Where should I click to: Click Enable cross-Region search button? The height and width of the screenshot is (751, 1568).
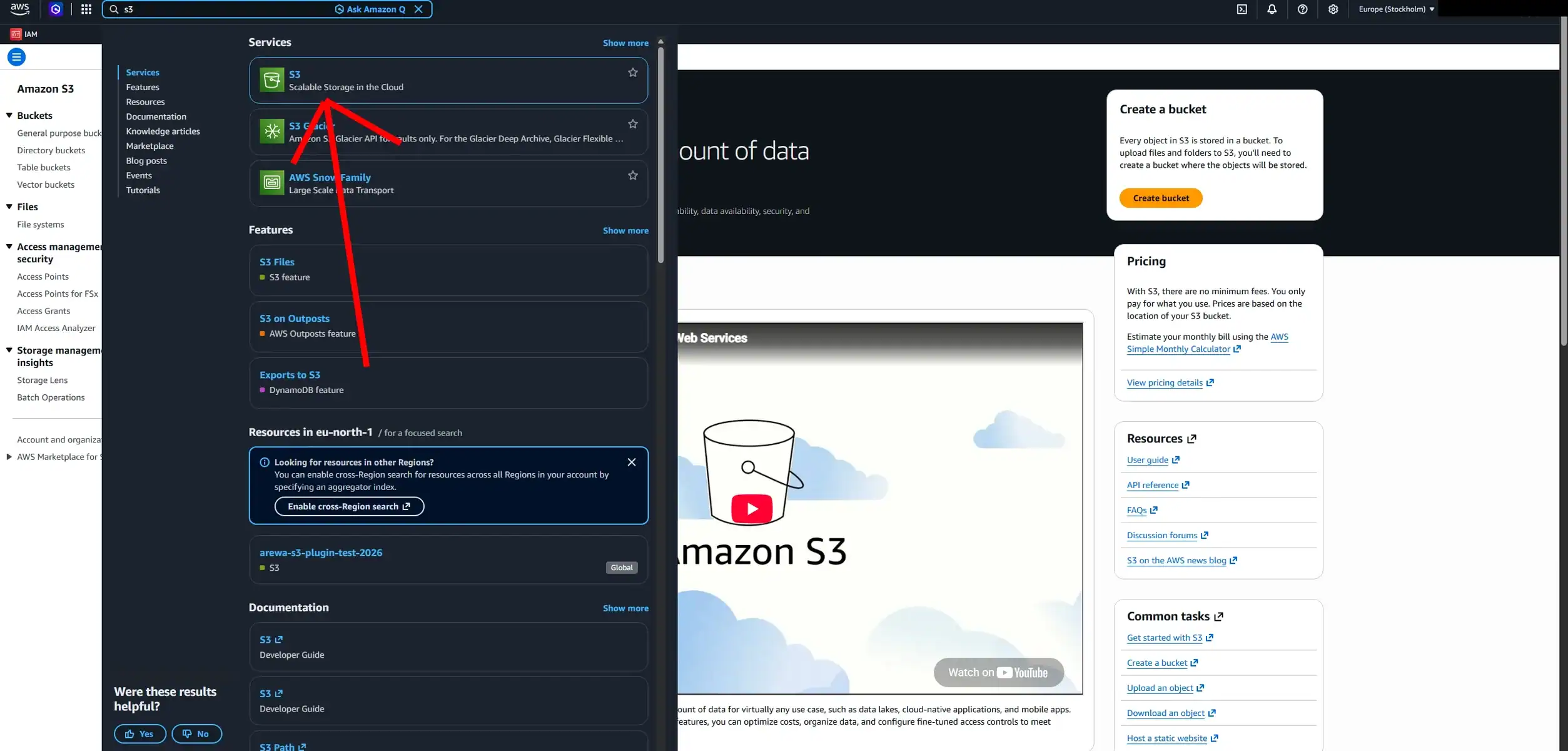[x=349, y=506]
